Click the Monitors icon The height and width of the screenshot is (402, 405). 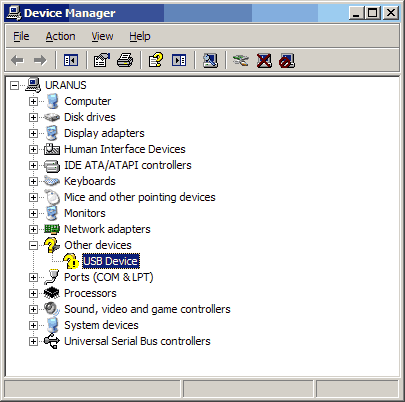coord(52,213)
